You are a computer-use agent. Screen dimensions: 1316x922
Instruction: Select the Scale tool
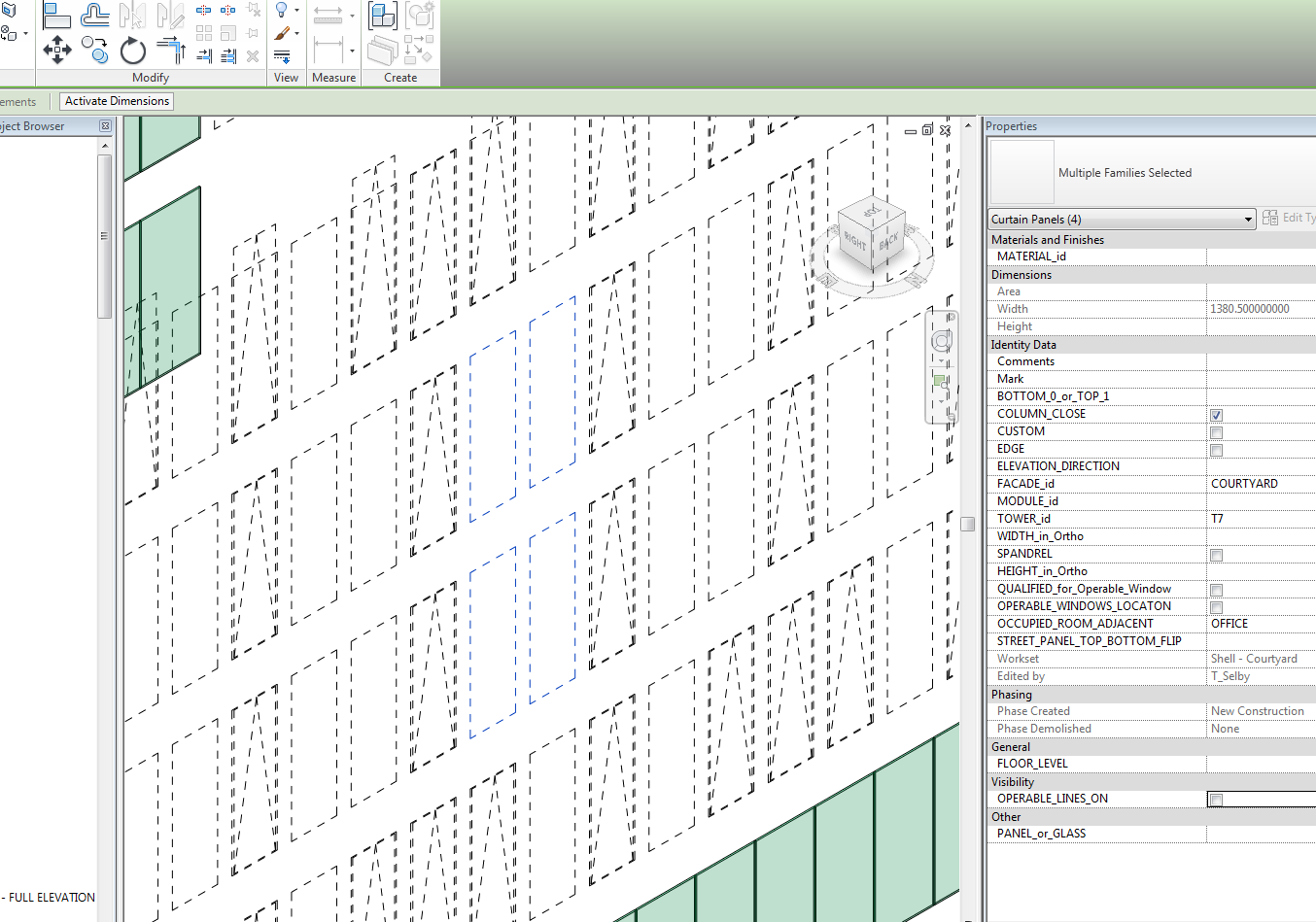pyautogui.click(x=227, y=33)
